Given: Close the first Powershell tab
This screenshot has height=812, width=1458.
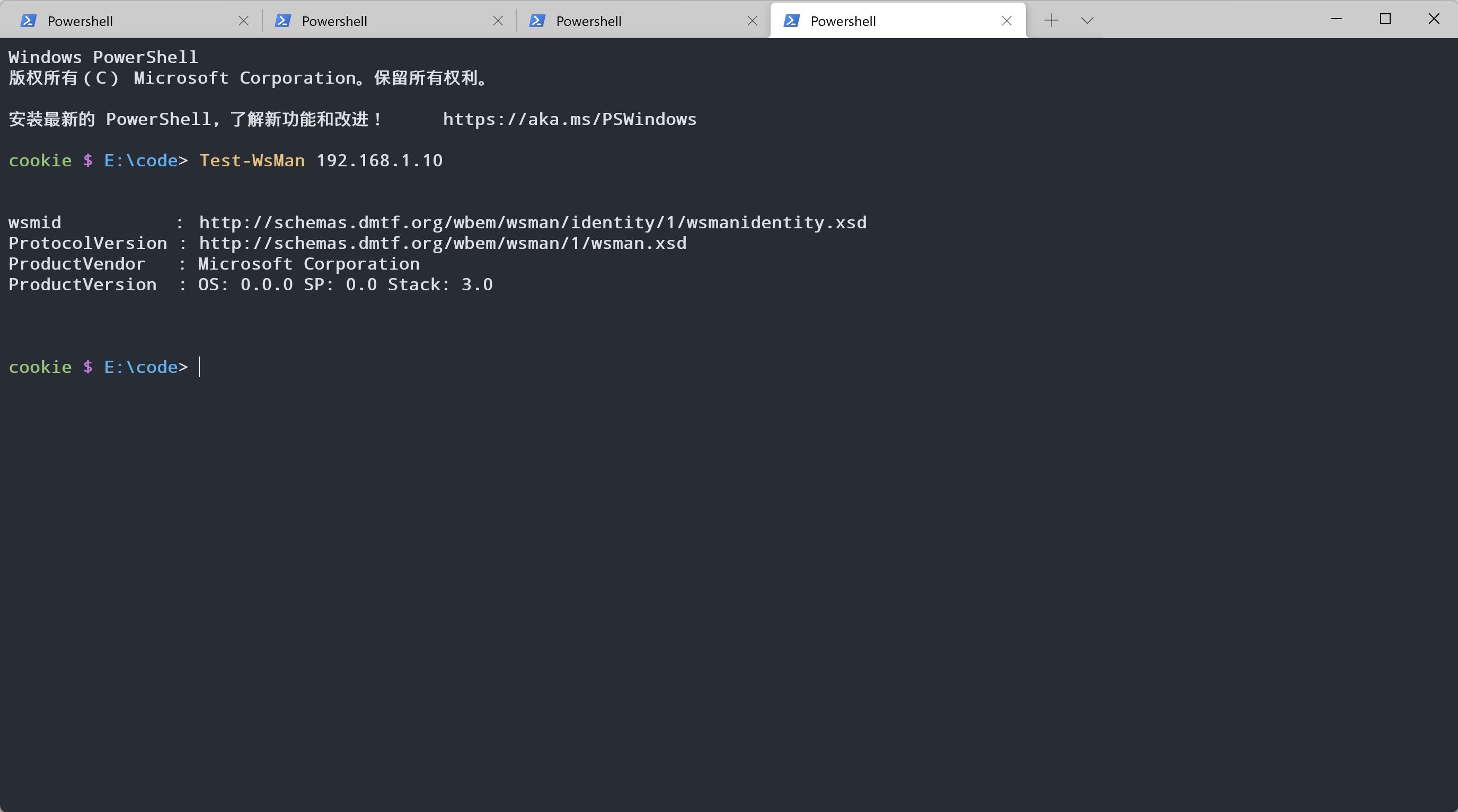Looking at the screenshot, I should click(x=243, y=21).
